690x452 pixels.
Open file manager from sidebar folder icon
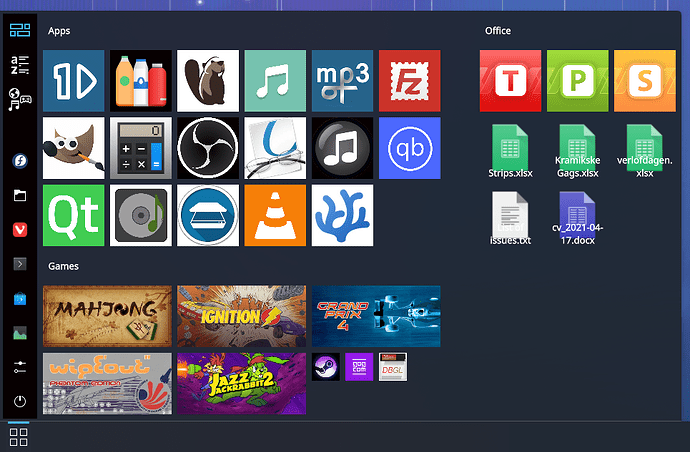(19, 196)
